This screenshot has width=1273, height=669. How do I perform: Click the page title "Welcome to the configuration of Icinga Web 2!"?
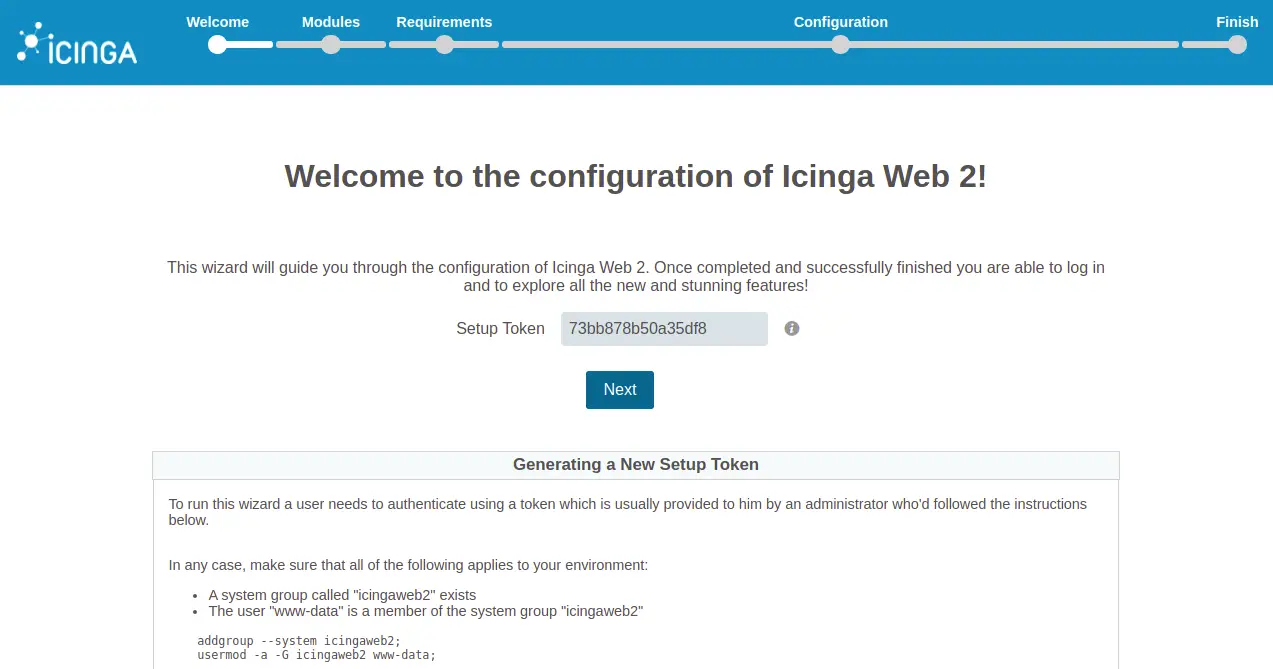[636, 176]
